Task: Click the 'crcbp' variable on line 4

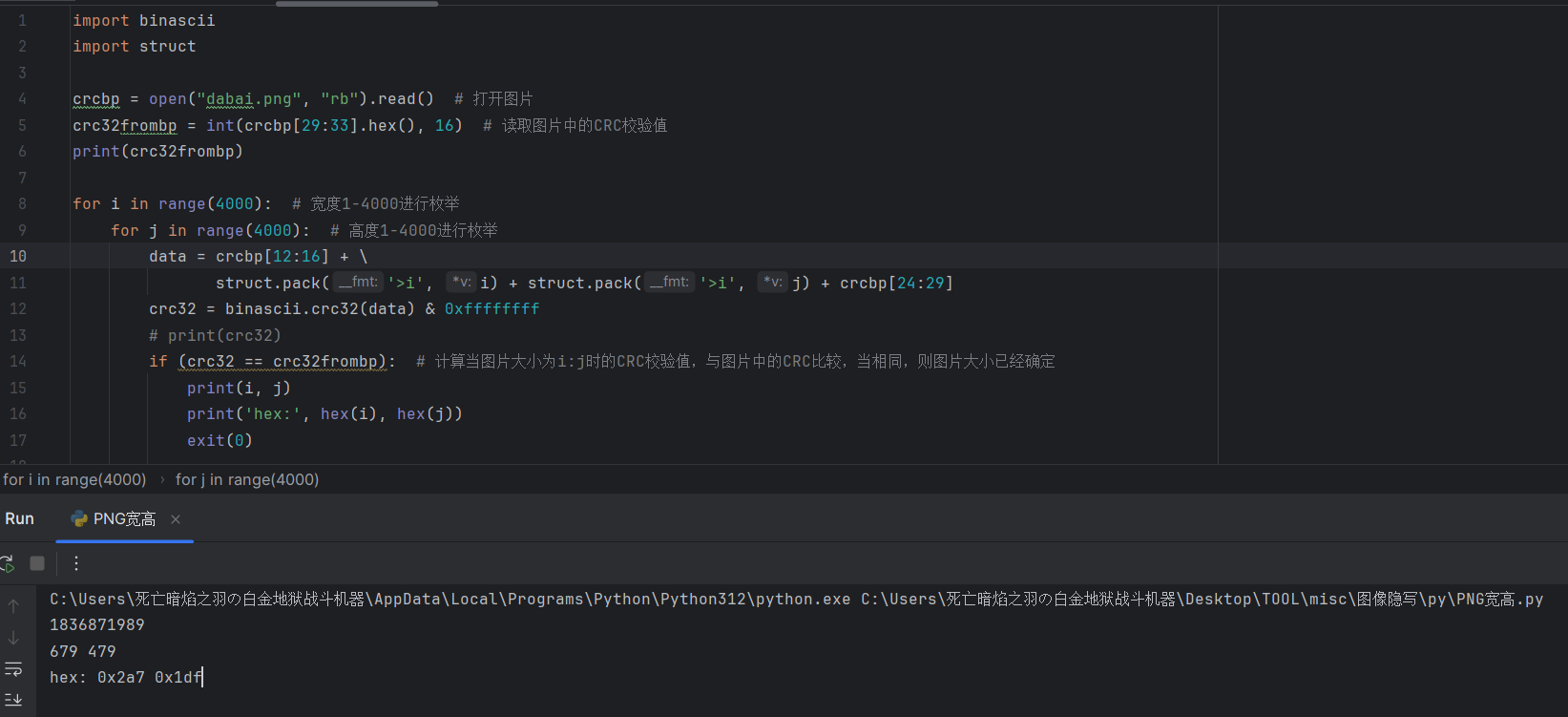Action: click(96, 98)
